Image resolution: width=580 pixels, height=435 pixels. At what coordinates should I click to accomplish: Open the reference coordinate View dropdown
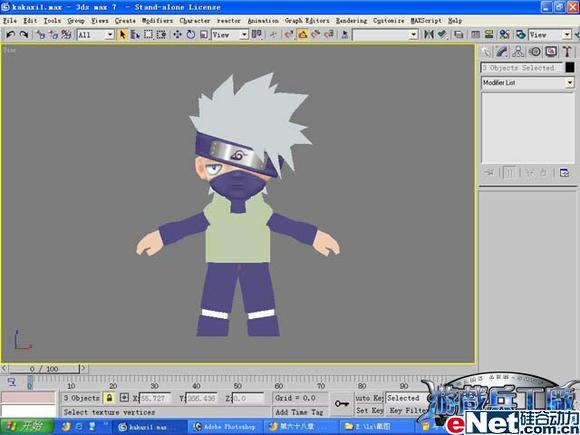230,35
